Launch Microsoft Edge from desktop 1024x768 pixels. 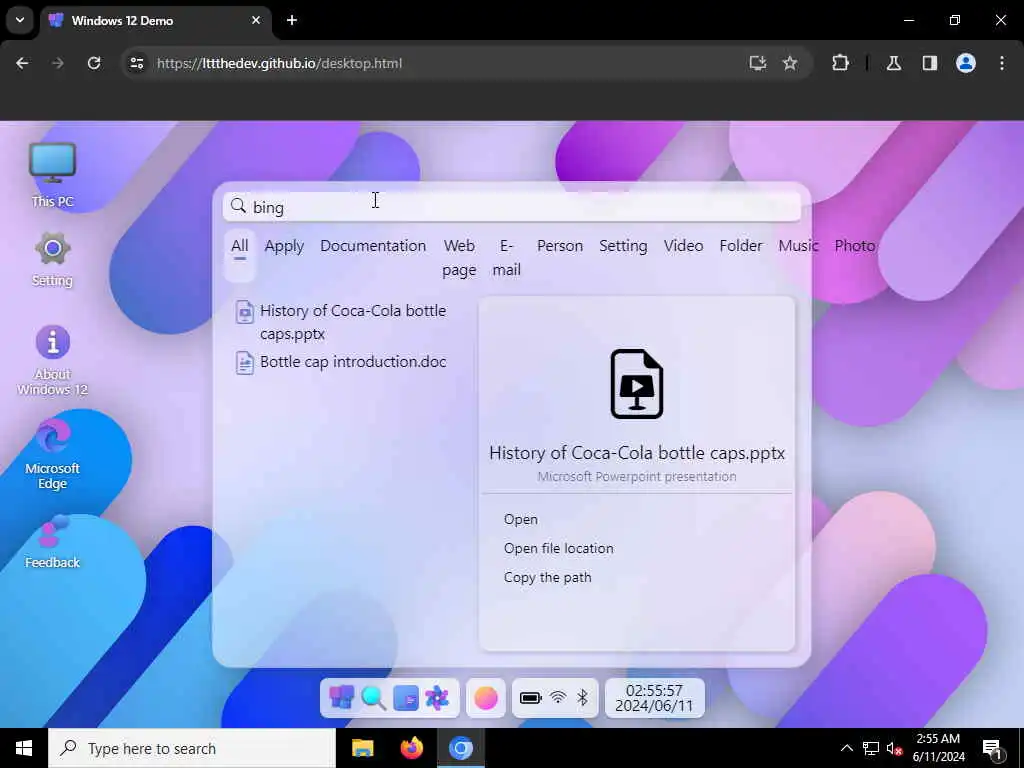pyautogui.click(x=52, y=455)
